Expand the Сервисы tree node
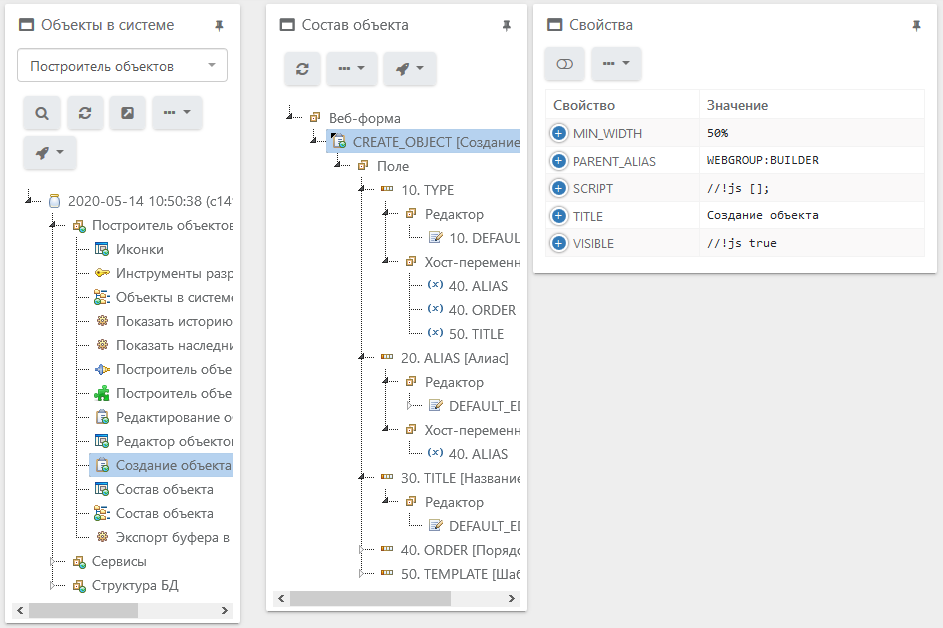 (x=53, y=562)
